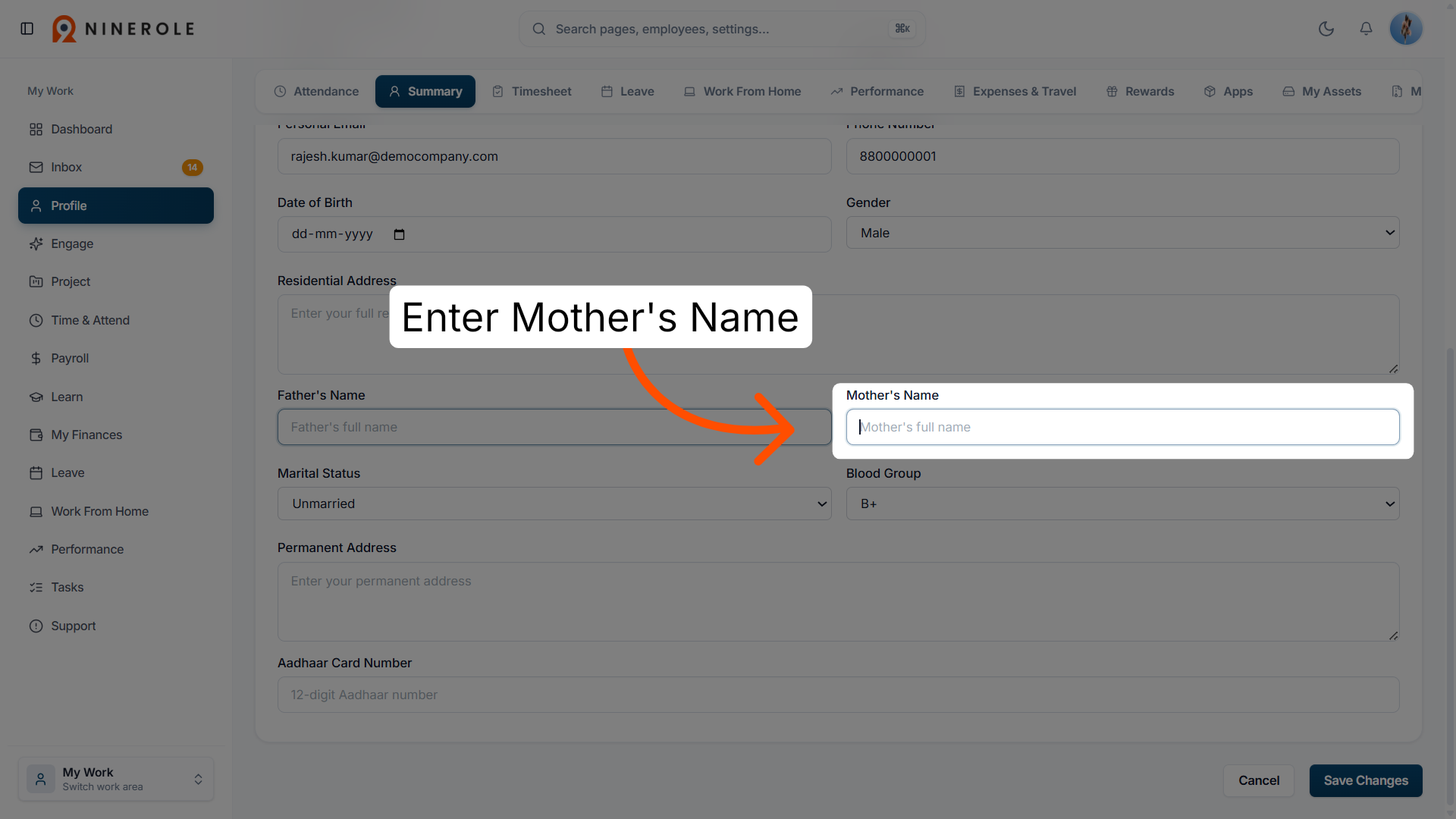Click Cancel button
Screen dimensions: 1456x819
pos(1259,780)
